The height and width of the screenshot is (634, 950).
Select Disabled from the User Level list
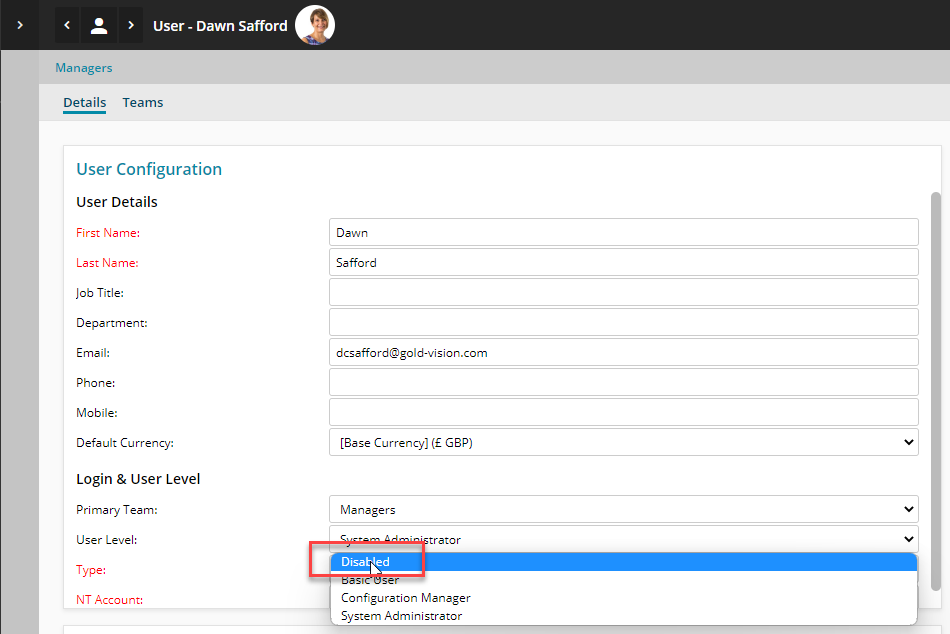click(x=365, y=562)
